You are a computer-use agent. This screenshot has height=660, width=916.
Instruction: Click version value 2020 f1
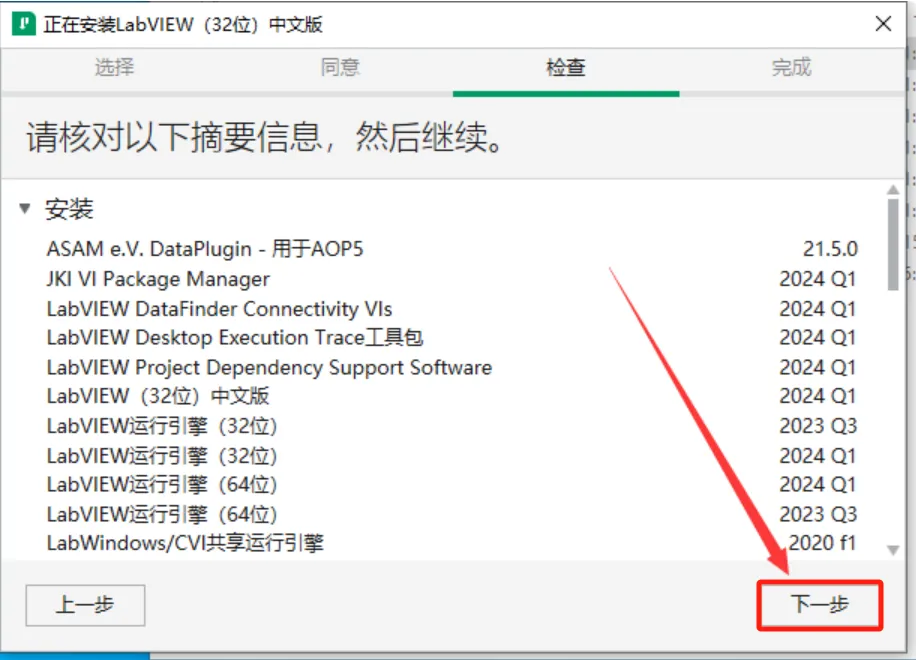coord(822,543)
